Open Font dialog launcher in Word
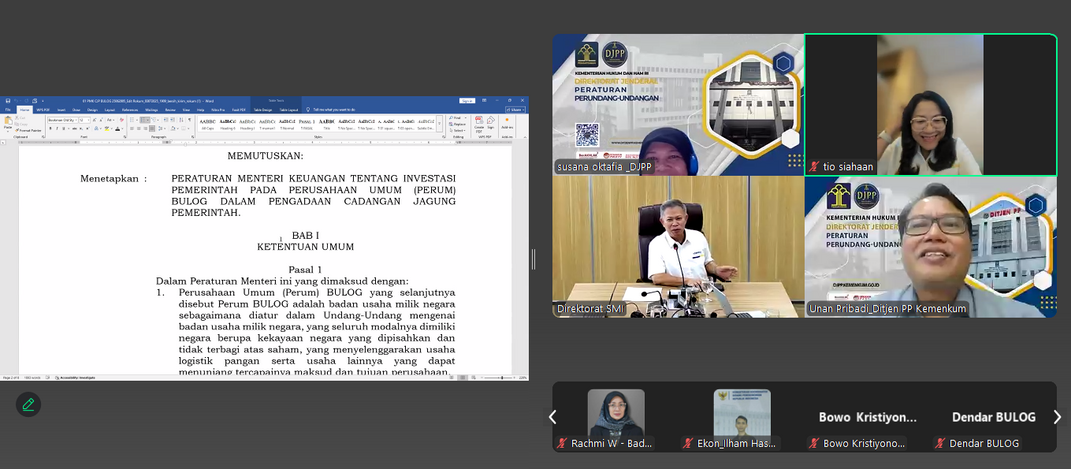 pyautogui.click(x=125, y=137)
